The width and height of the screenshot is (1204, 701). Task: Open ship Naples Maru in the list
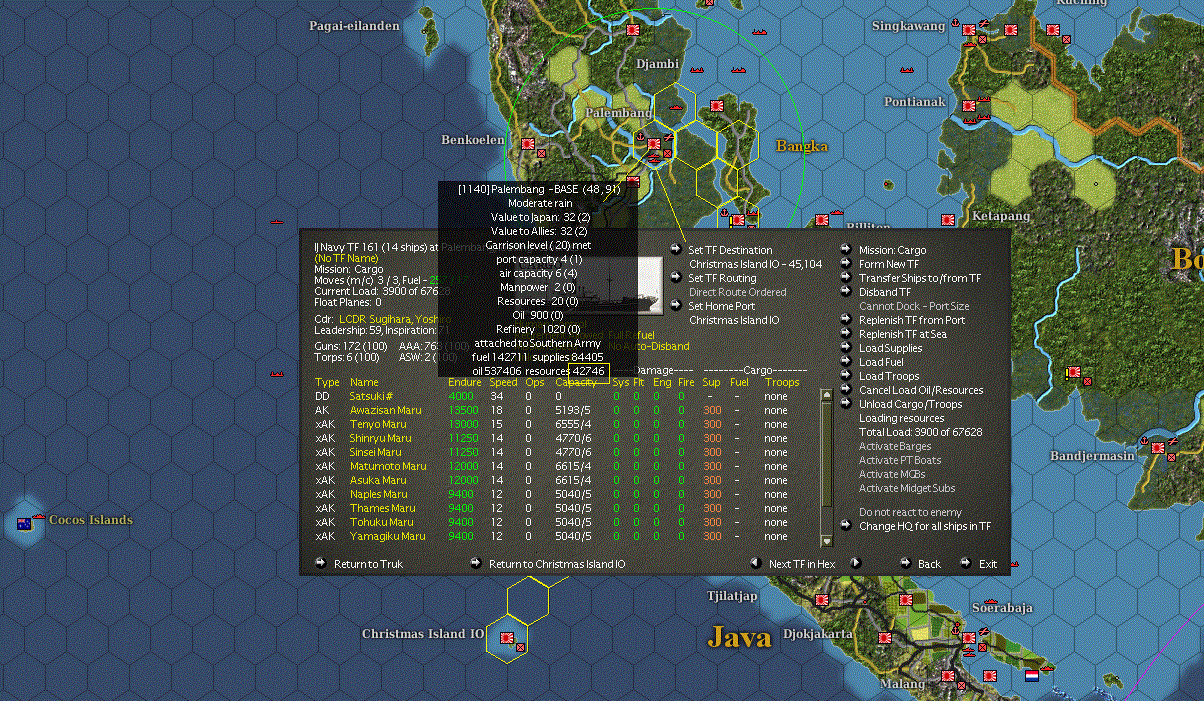378,494
